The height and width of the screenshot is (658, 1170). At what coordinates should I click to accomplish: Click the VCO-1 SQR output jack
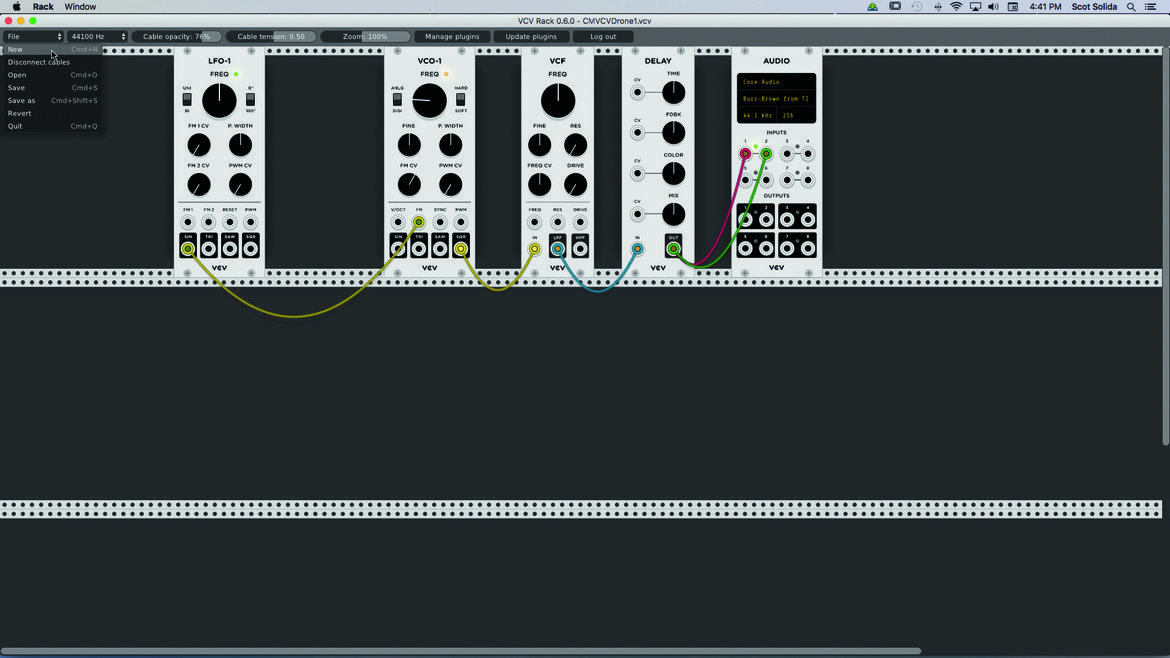pos(461,248)
